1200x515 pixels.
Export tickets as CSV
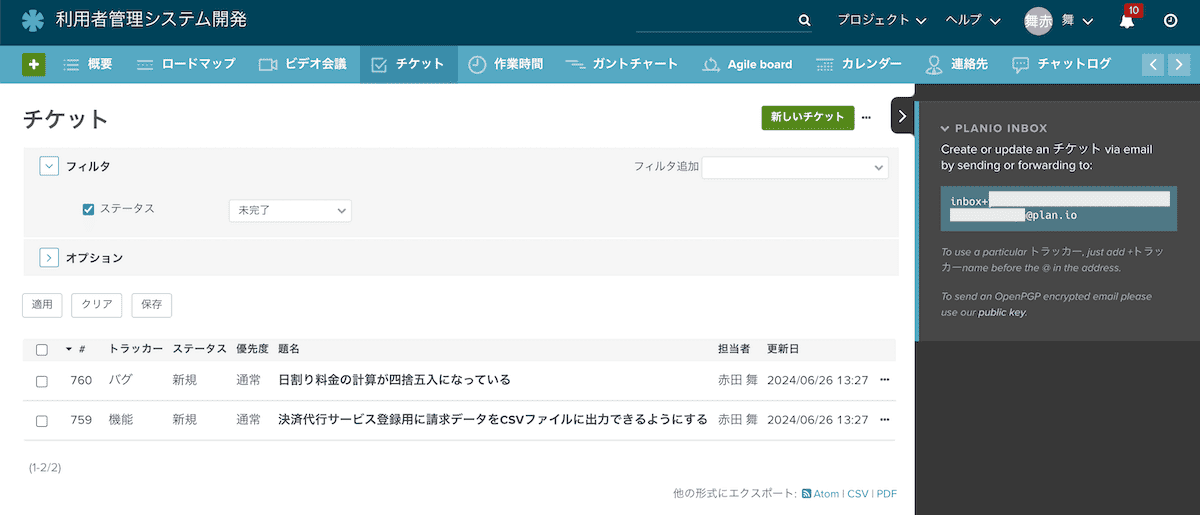(x=858, y=494)
